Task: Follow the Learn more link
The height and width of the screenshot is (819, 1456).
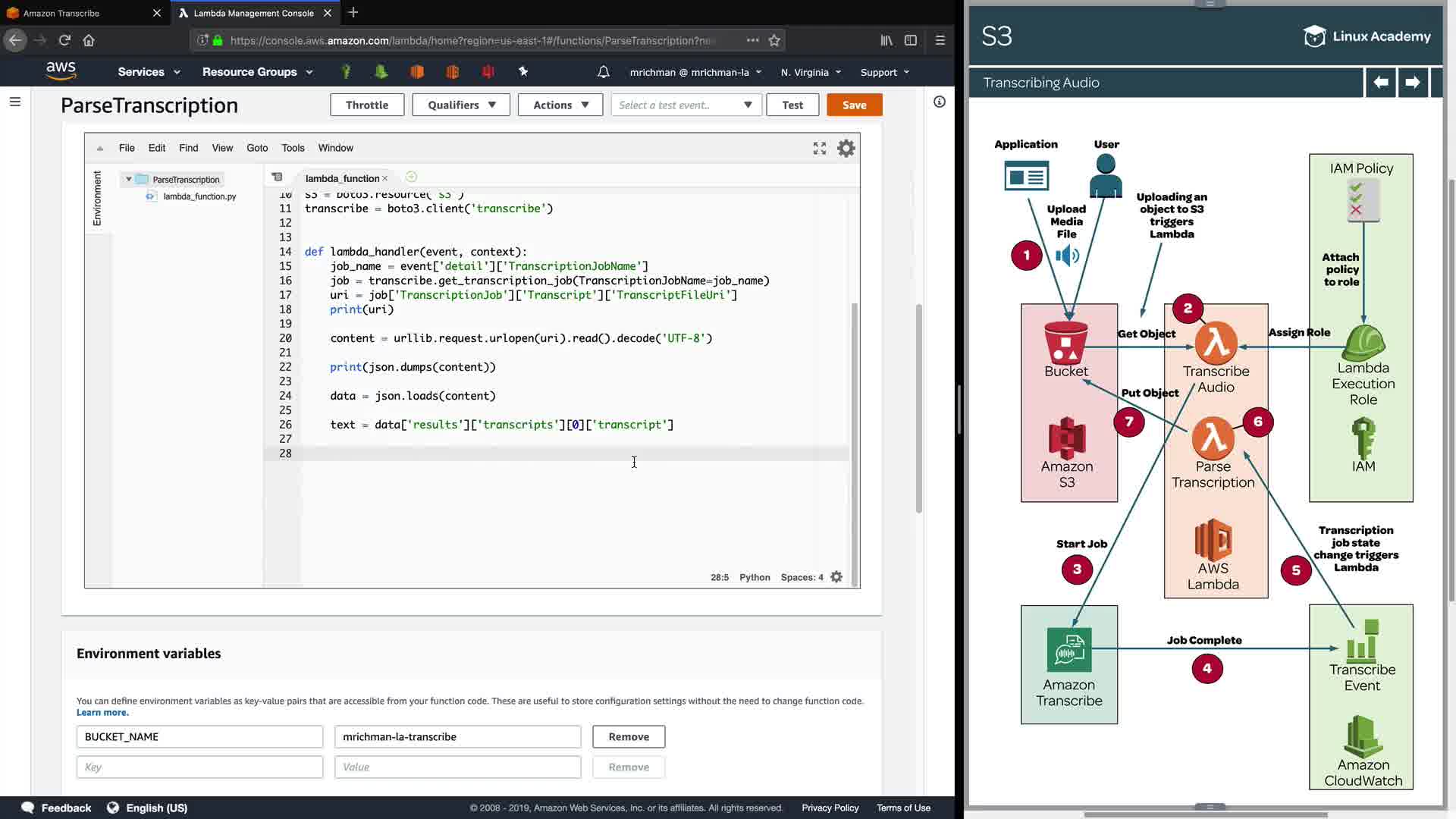Action: click(x=102, y=712)
